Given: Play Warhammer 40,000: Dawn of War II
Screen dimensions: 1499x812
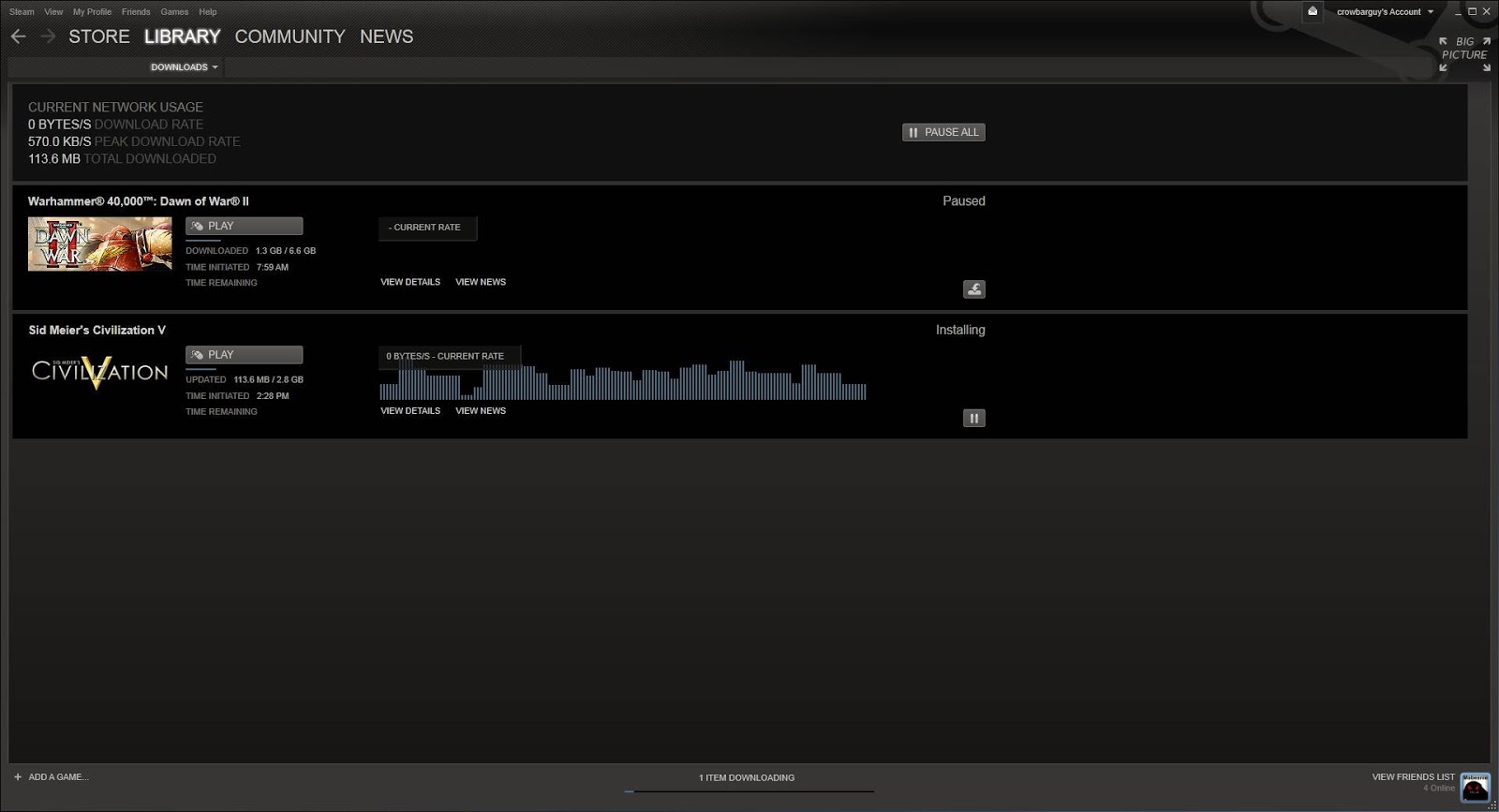Looking at the screenshot, I should pos(244,226).
